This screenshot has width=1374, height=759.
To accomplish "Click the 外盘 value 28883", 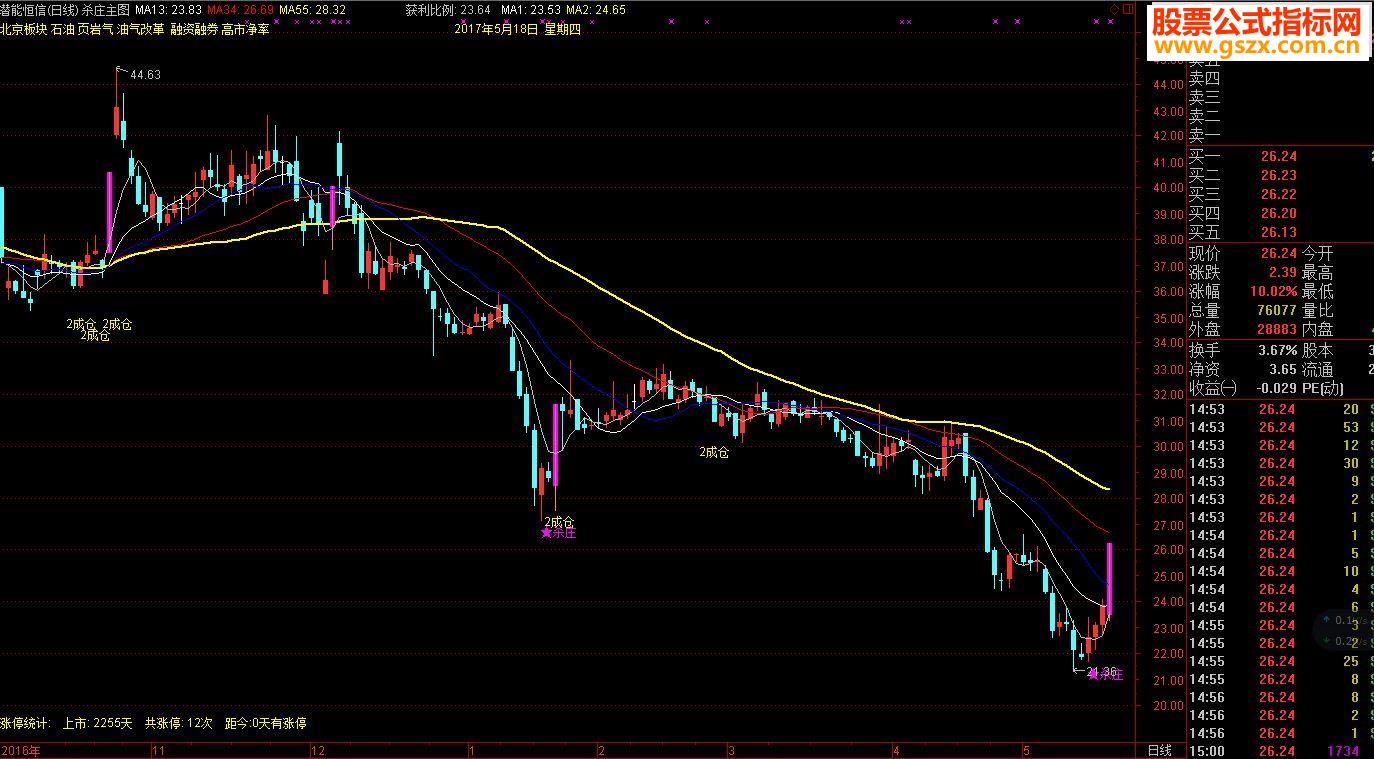I will click(1277, 329).
